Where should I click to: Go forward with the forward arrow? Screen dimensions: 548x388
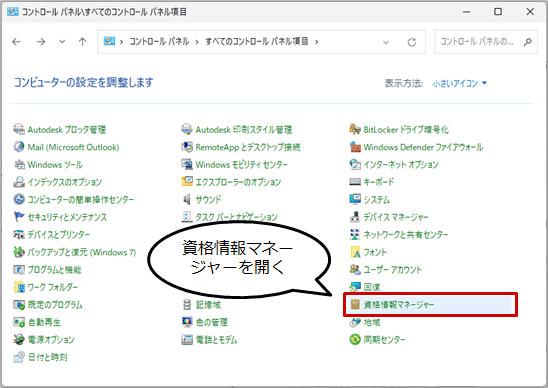pyautogui.click(x=41, y=42)
